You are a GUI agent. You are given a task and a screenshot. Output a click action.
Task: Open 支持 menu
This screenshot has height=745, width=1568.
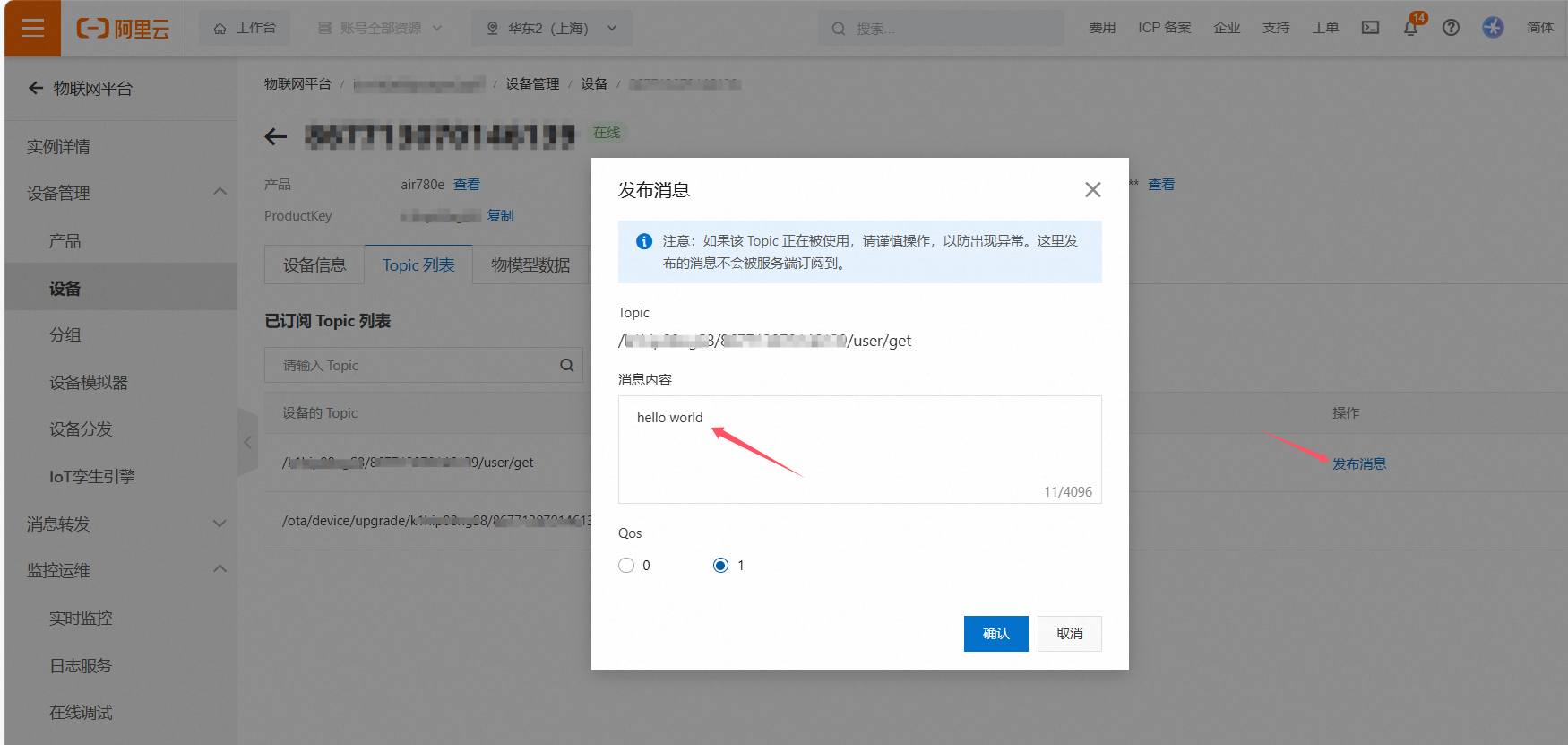(x=1276, y=28)
